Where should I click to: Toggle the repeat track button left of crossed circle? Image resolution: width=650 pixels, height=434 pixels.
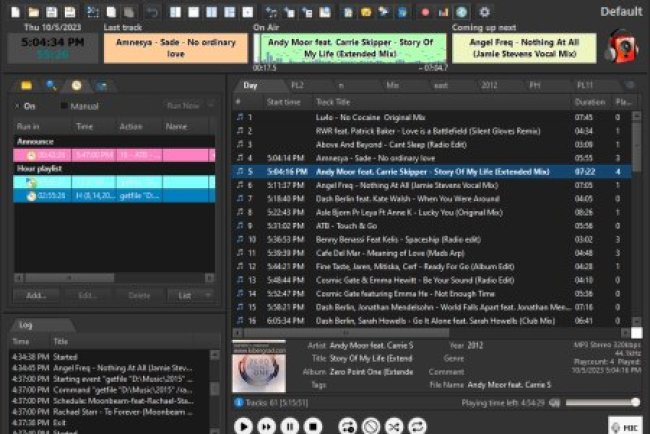[x=348, y=426]
